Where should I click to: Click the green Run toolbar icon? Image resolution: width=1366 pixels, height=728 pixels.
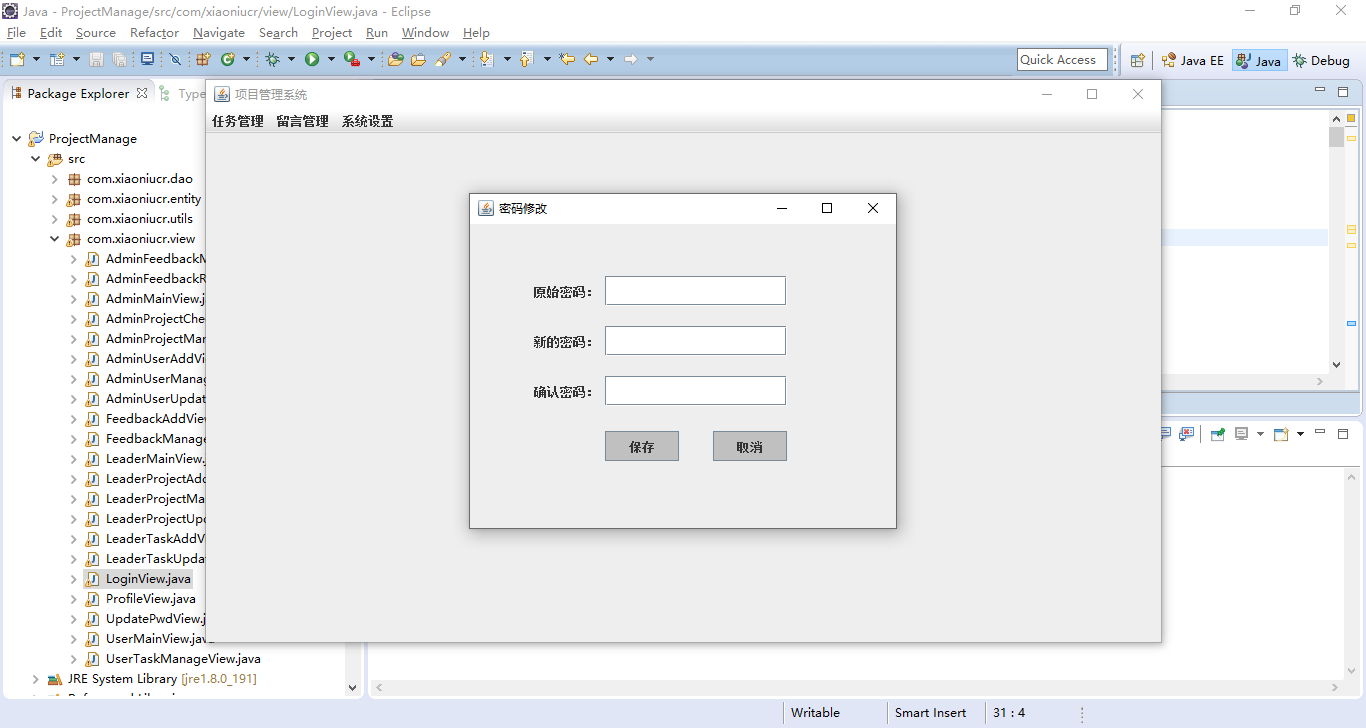point(312,59)
